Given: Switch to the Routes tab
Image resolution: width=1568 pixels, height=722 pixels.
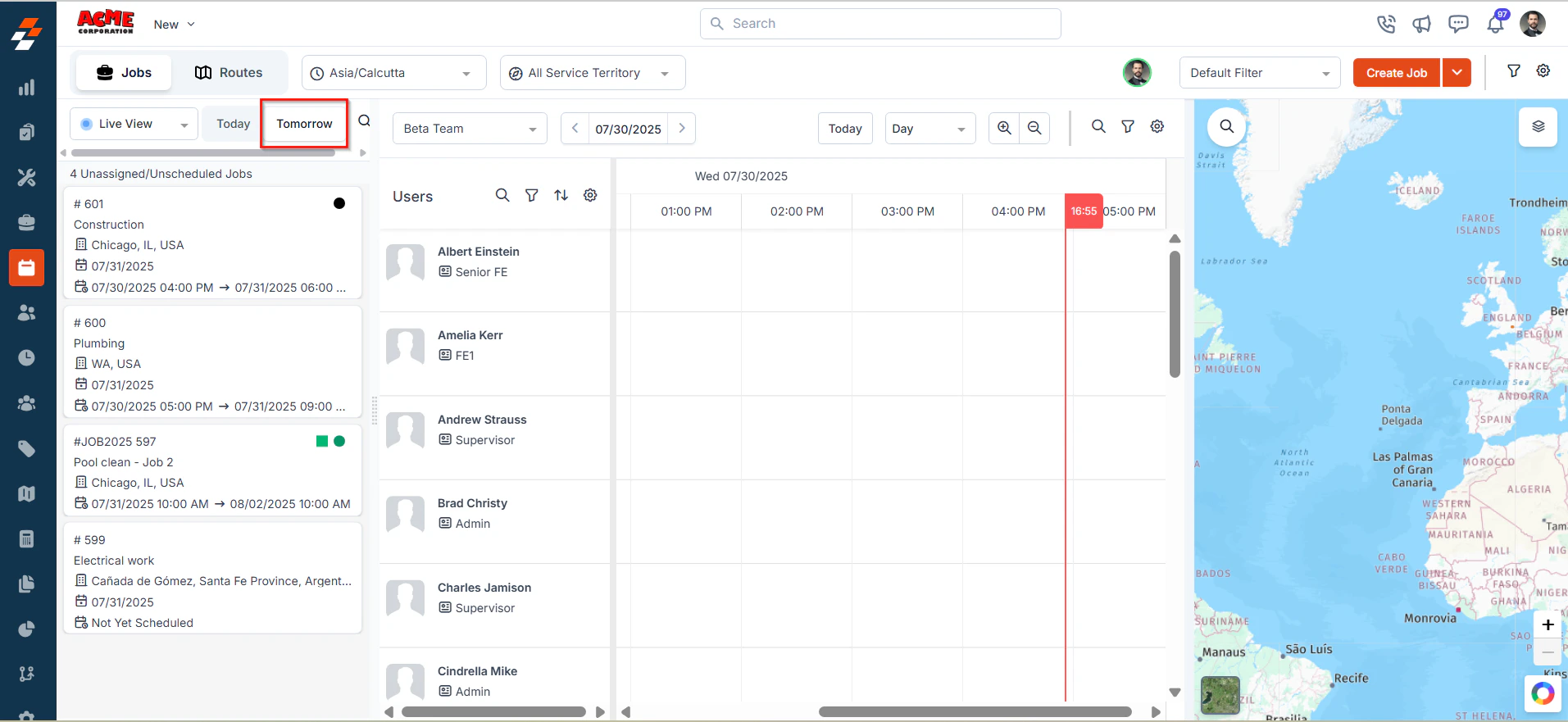Looking at the screenshot, I should [x=229, y=73].
